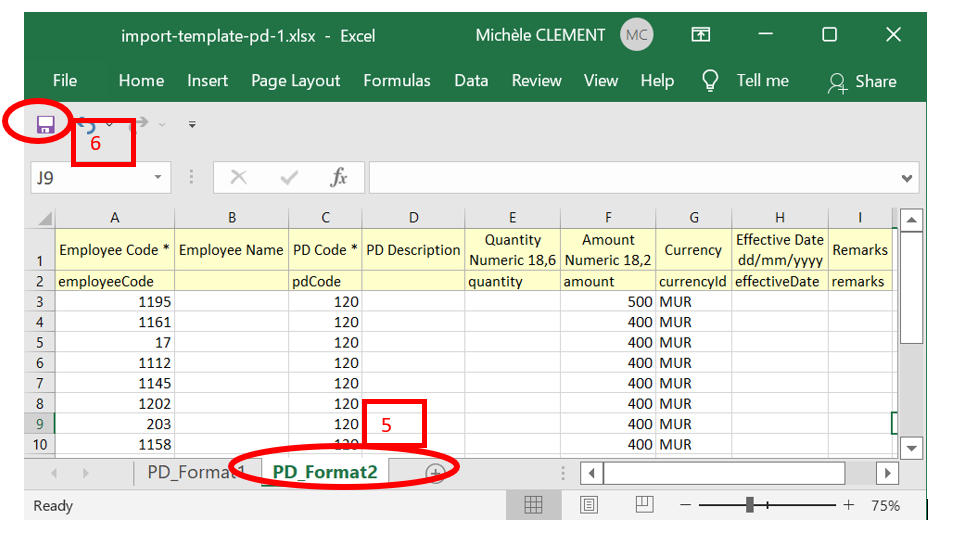Image resolution: width=953 pixels, height=537 pixels.
Task: Open the Formulas ribbon tab
Action: click(397, 81)
